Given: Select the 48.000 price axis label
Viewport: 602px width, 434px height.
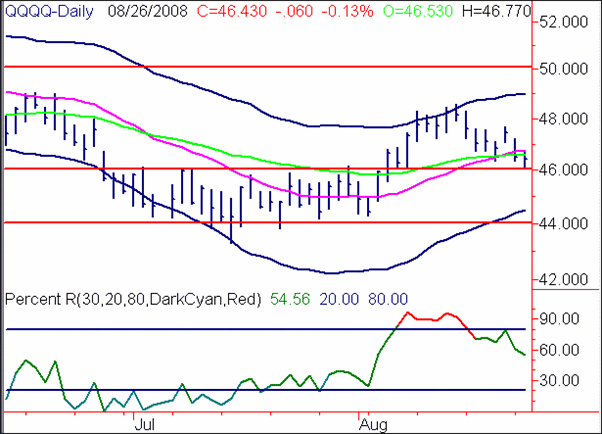Looking at the screenshot, I should 563,119.
